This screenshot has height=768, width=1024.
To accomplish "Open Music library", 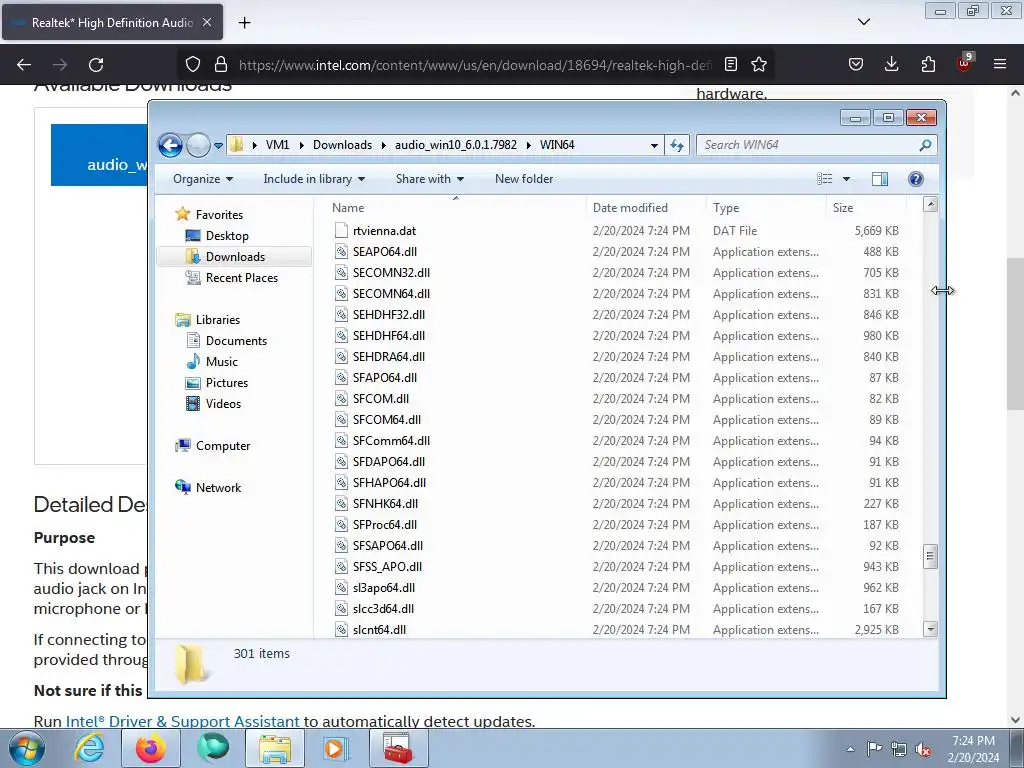I will 221,362.
